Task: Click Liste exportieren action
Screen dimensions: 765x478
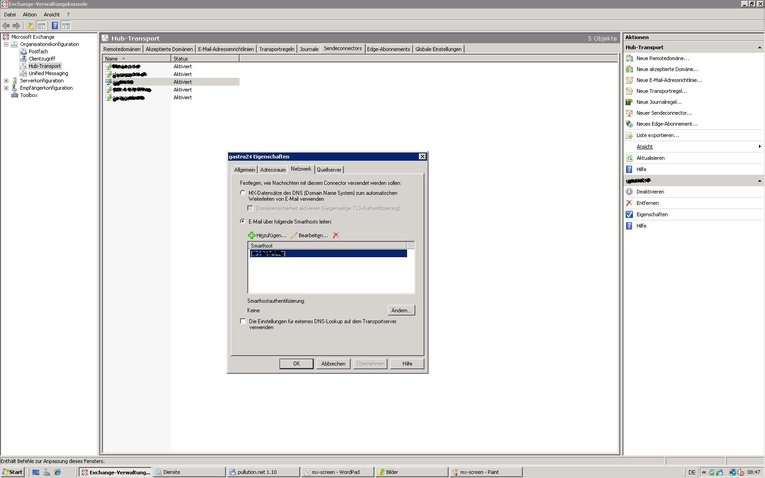Action: (657, 136)
